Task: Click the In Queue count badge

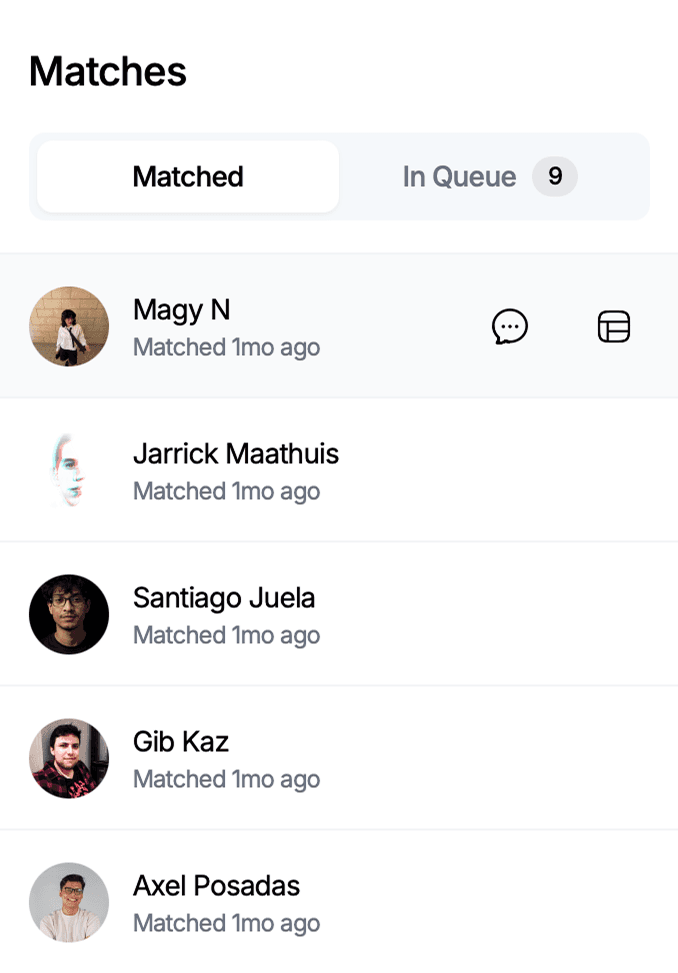Action: click(x=555, y=176)
